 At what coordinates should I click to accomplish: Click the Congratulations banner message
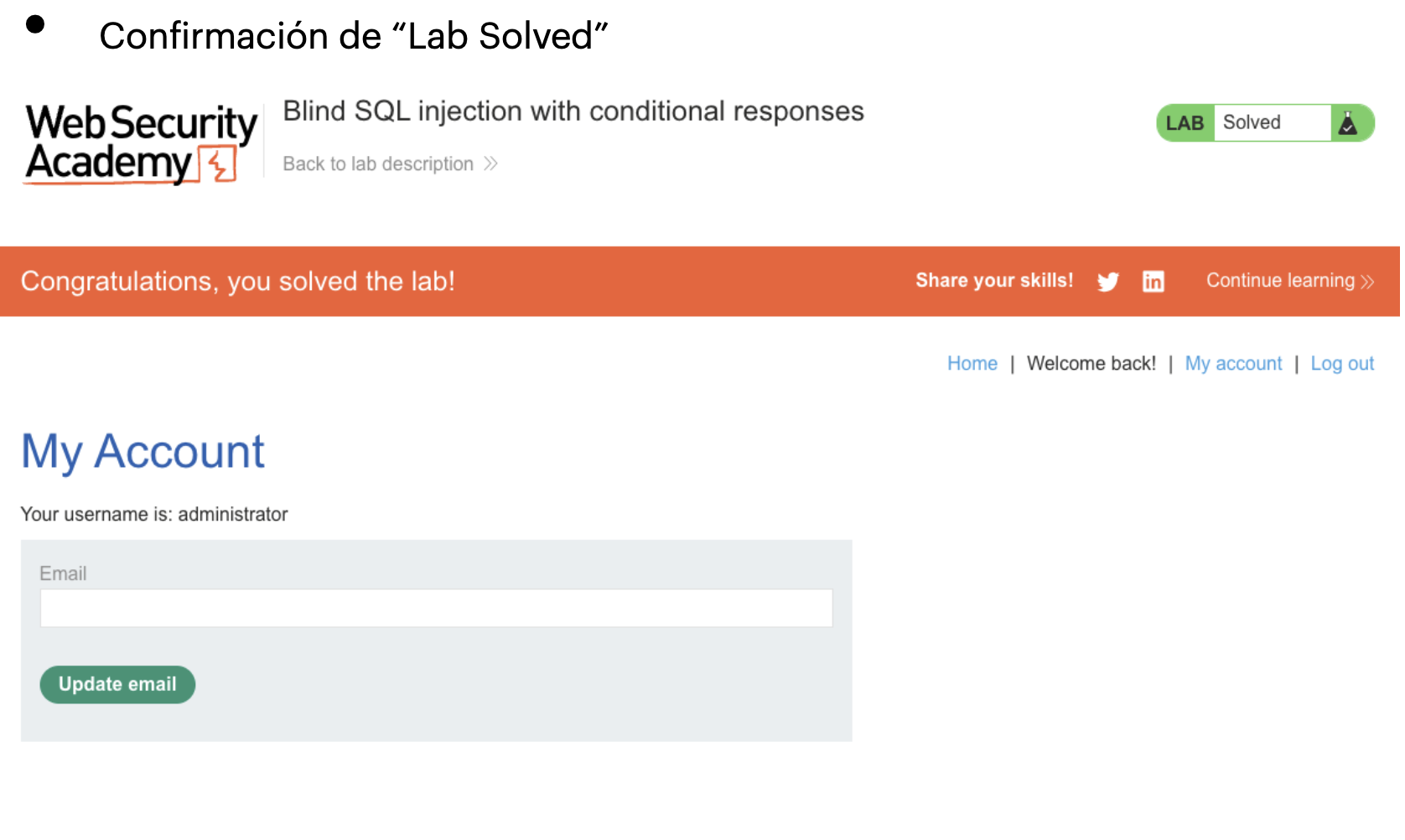click(238, 282)
